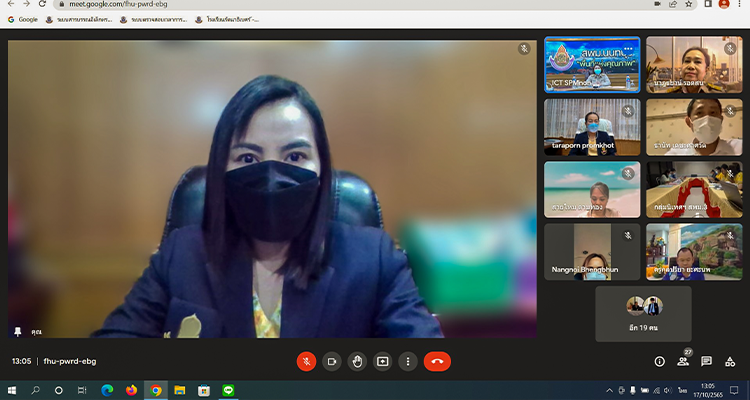Reload the page in Chrome
The width and height of the screenshot is (750, 400).
pyautogui.click(x=42, y=4)
